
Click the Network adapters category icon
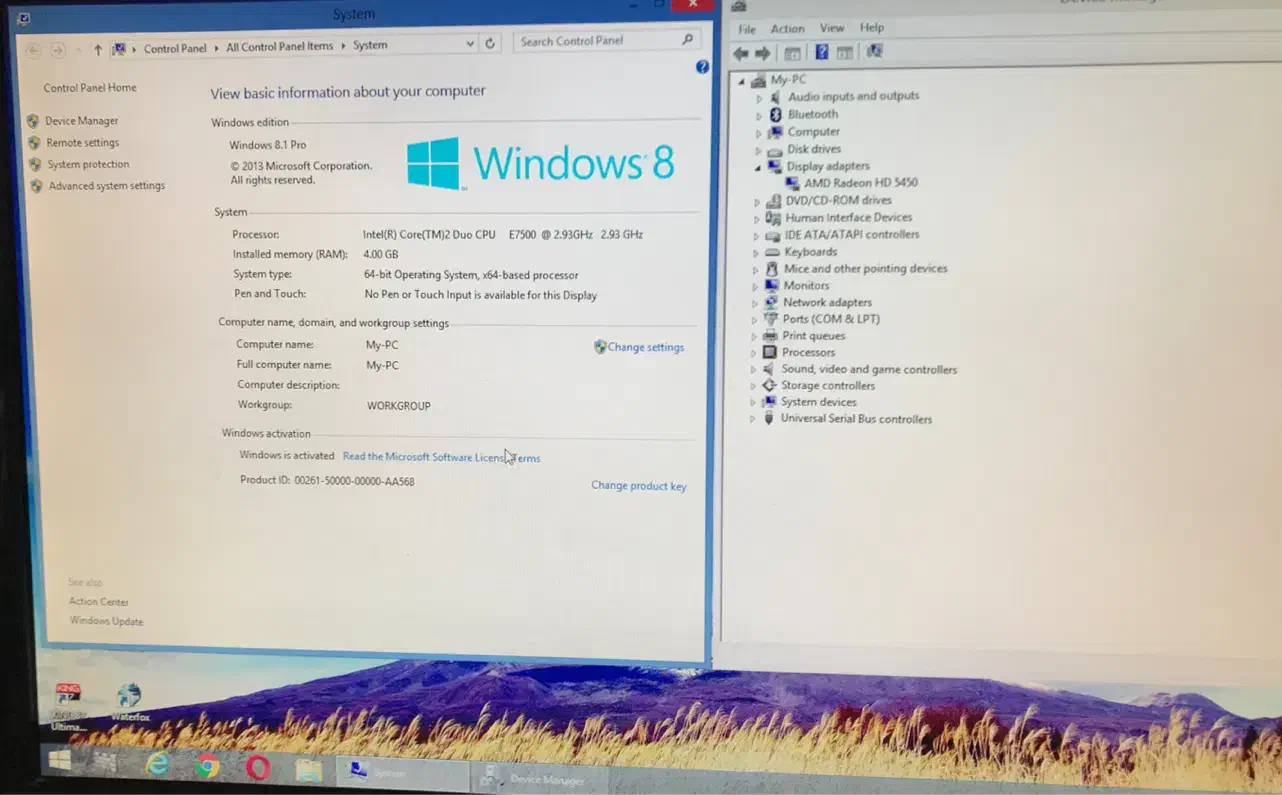771,302
